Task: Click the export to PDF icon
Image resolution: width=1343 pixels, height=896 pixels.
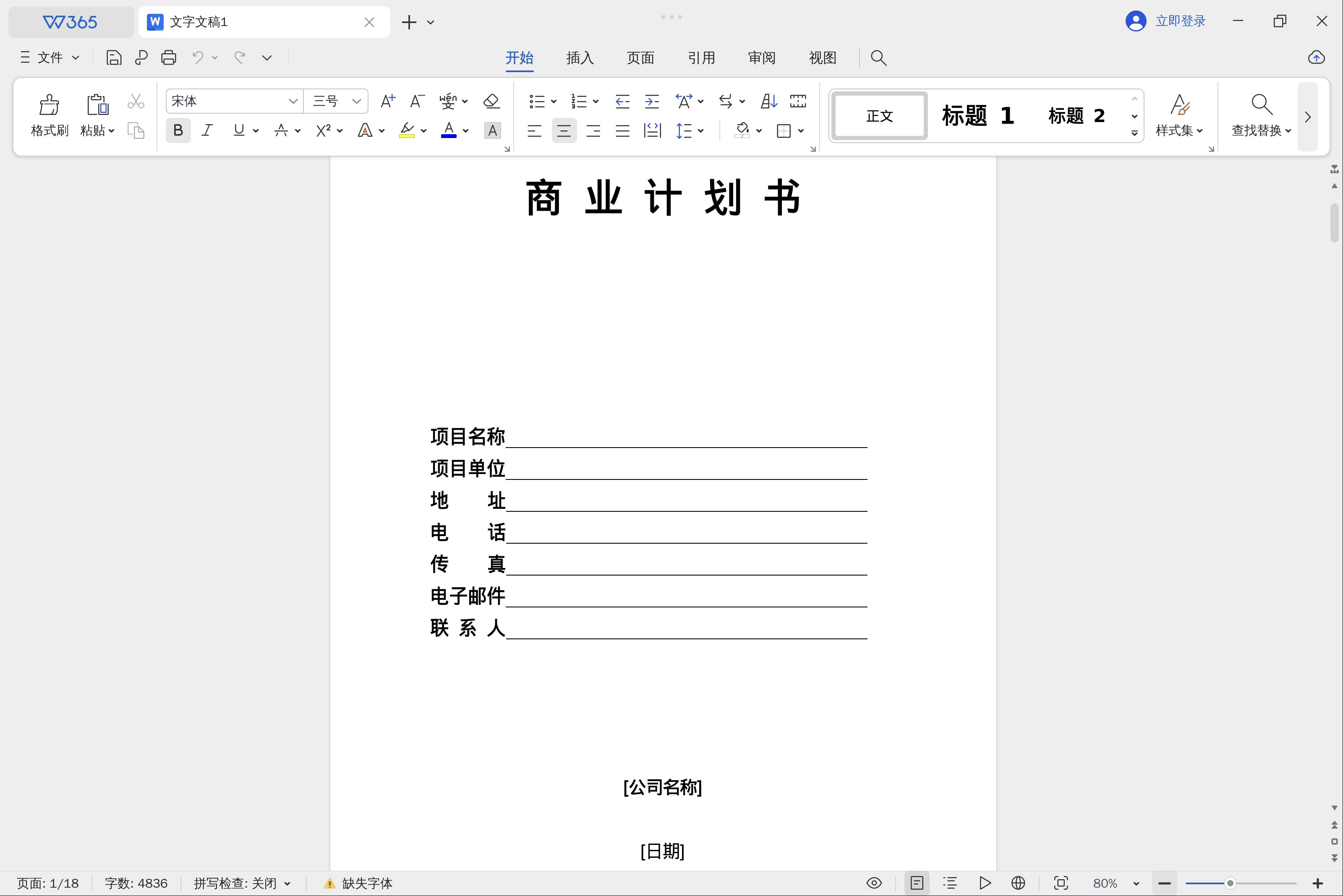Action: (141, 57)
